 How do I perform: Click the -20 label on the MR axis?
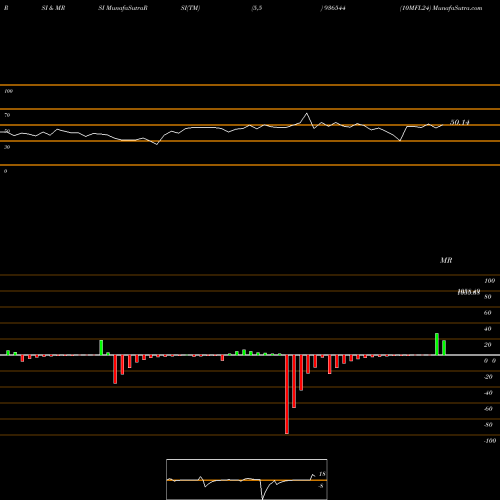coord(488,377)
